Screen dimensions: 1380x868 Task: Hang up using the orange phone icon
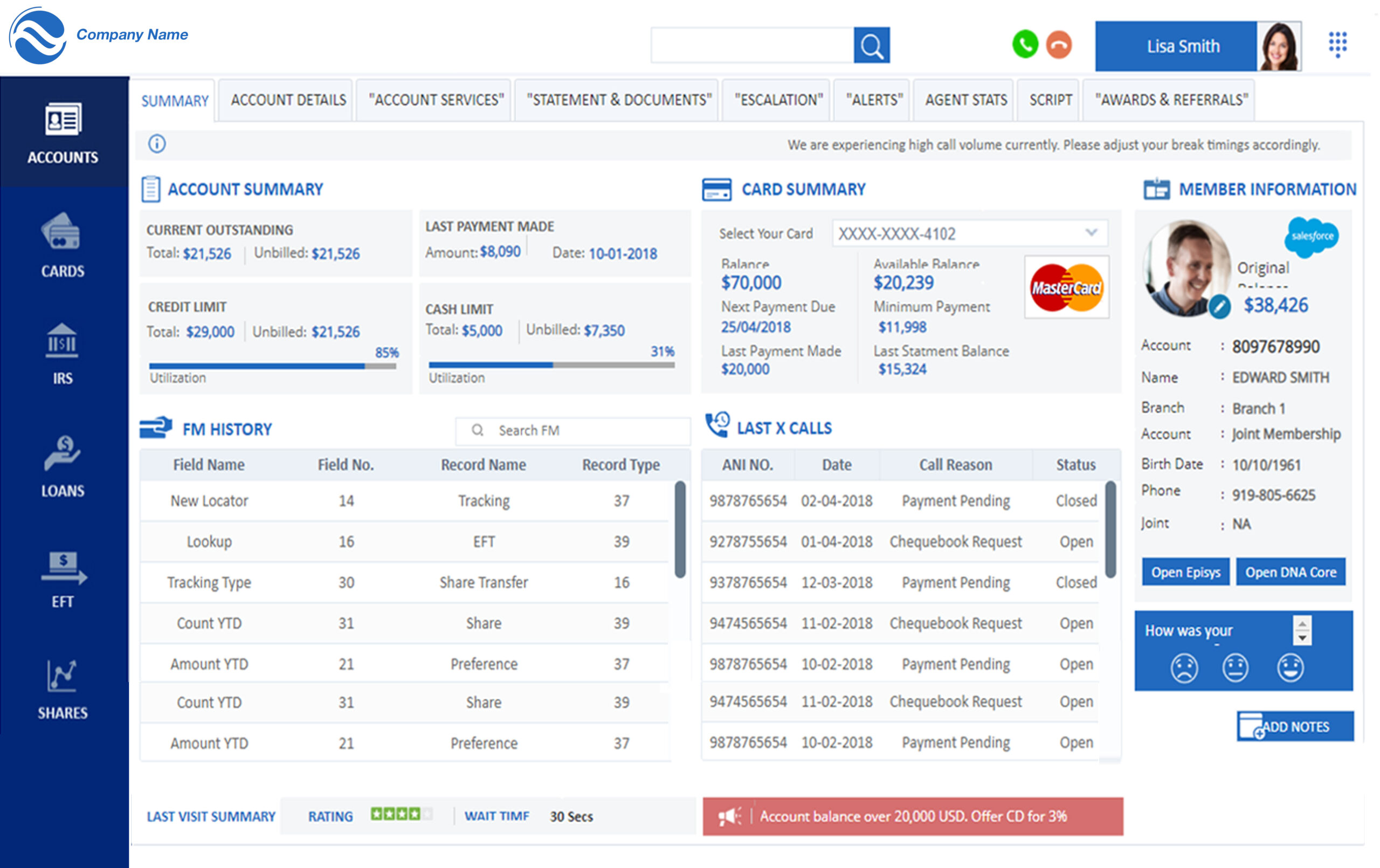pyautogui.click(x=1058, y=44)
